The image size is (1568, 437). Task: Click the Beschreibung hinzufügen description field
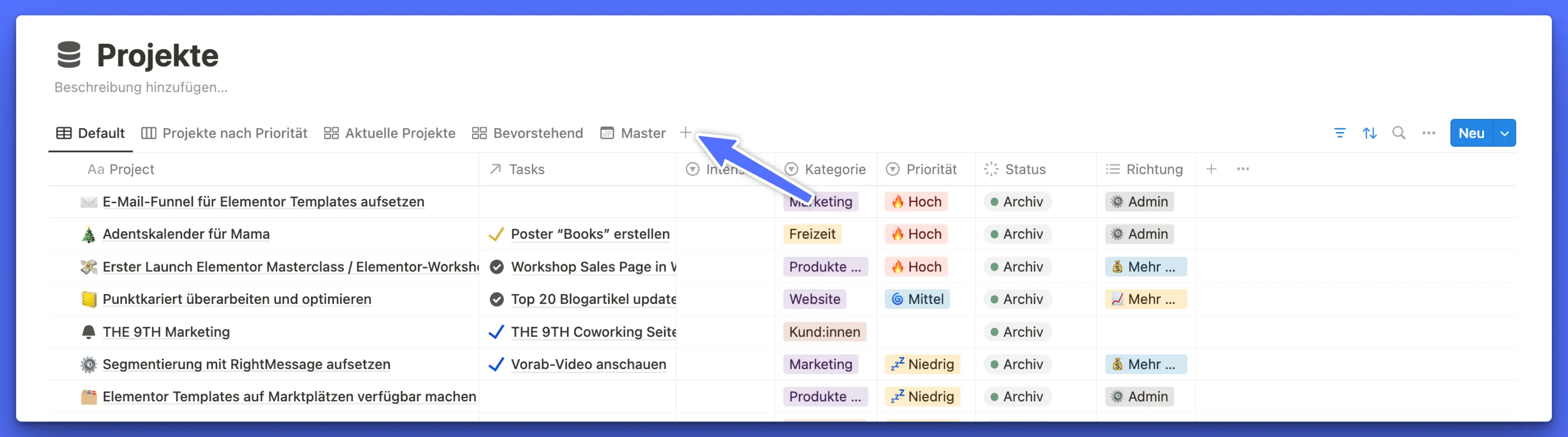[x=141, y=88]
